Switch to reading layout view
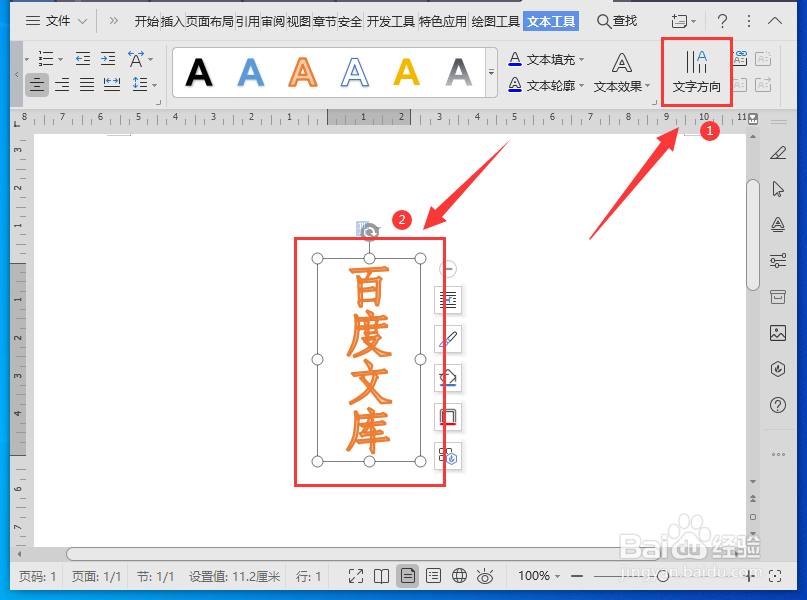This screenshot has width=807, height=600. coord(381,576)
